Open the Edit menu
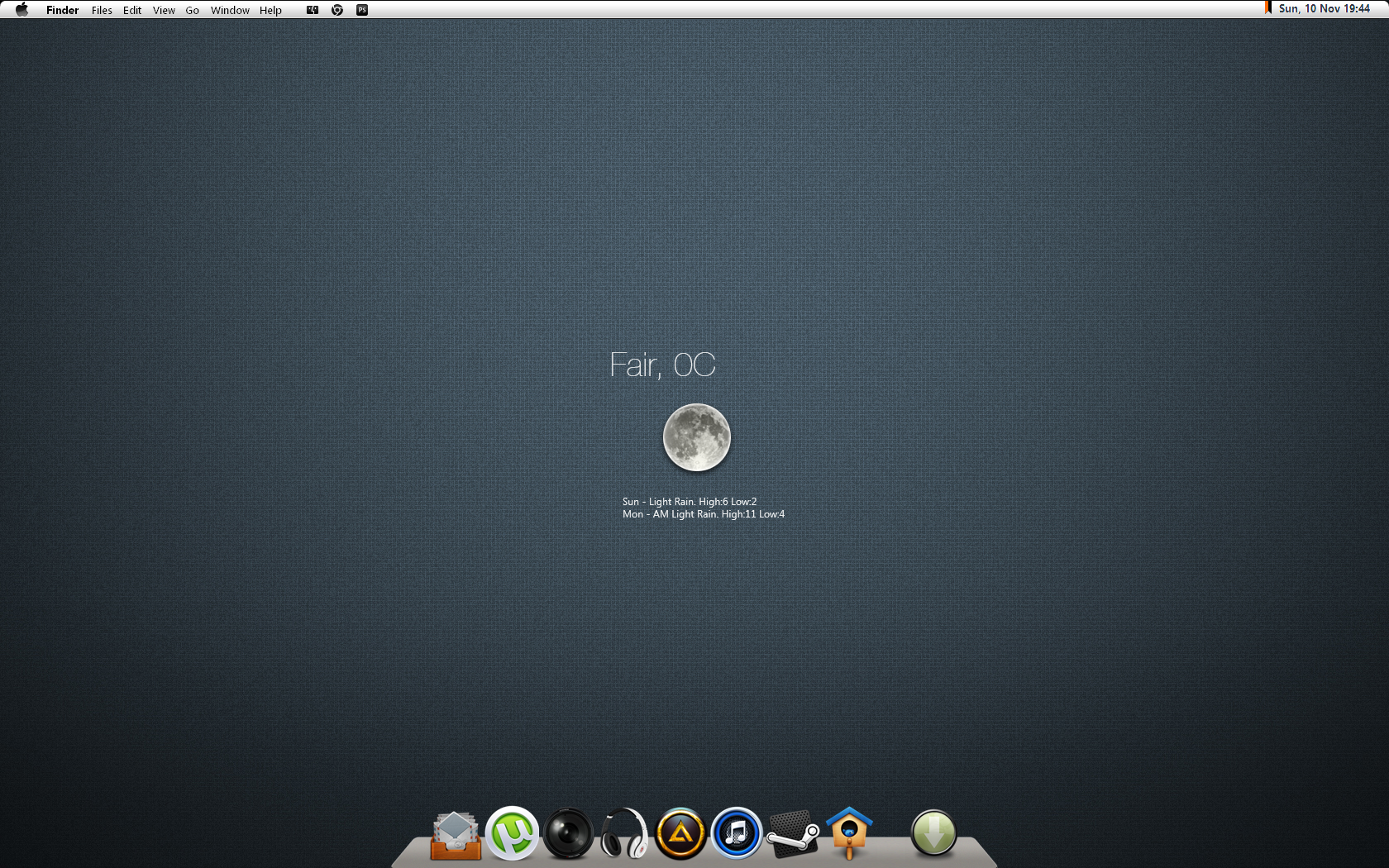 (x=132, y=10)
